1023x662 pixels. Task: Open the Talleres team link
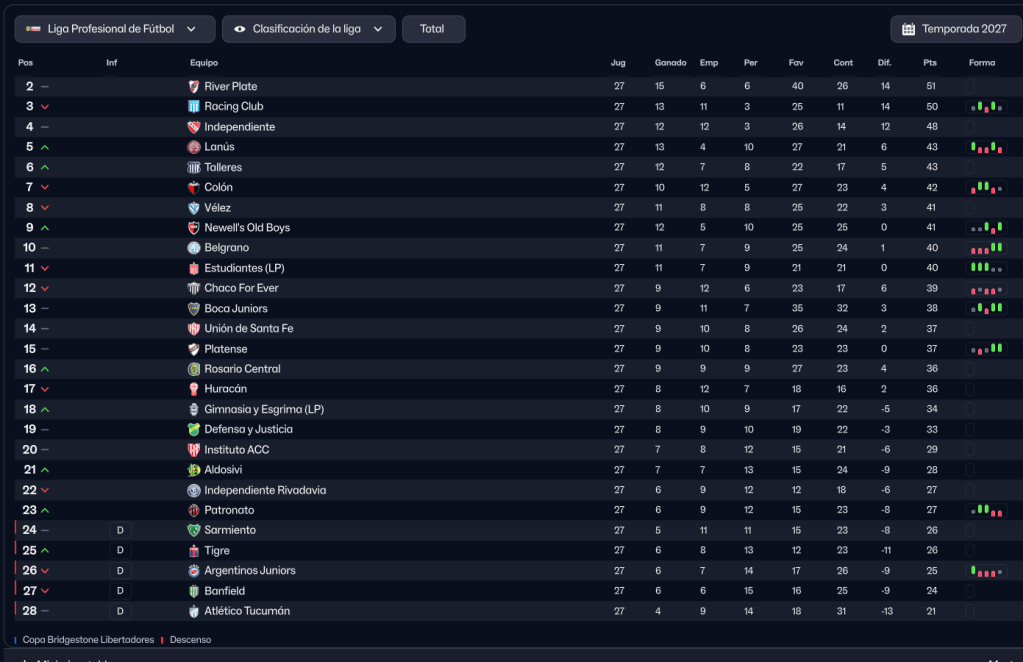click(x=223, y=167)
